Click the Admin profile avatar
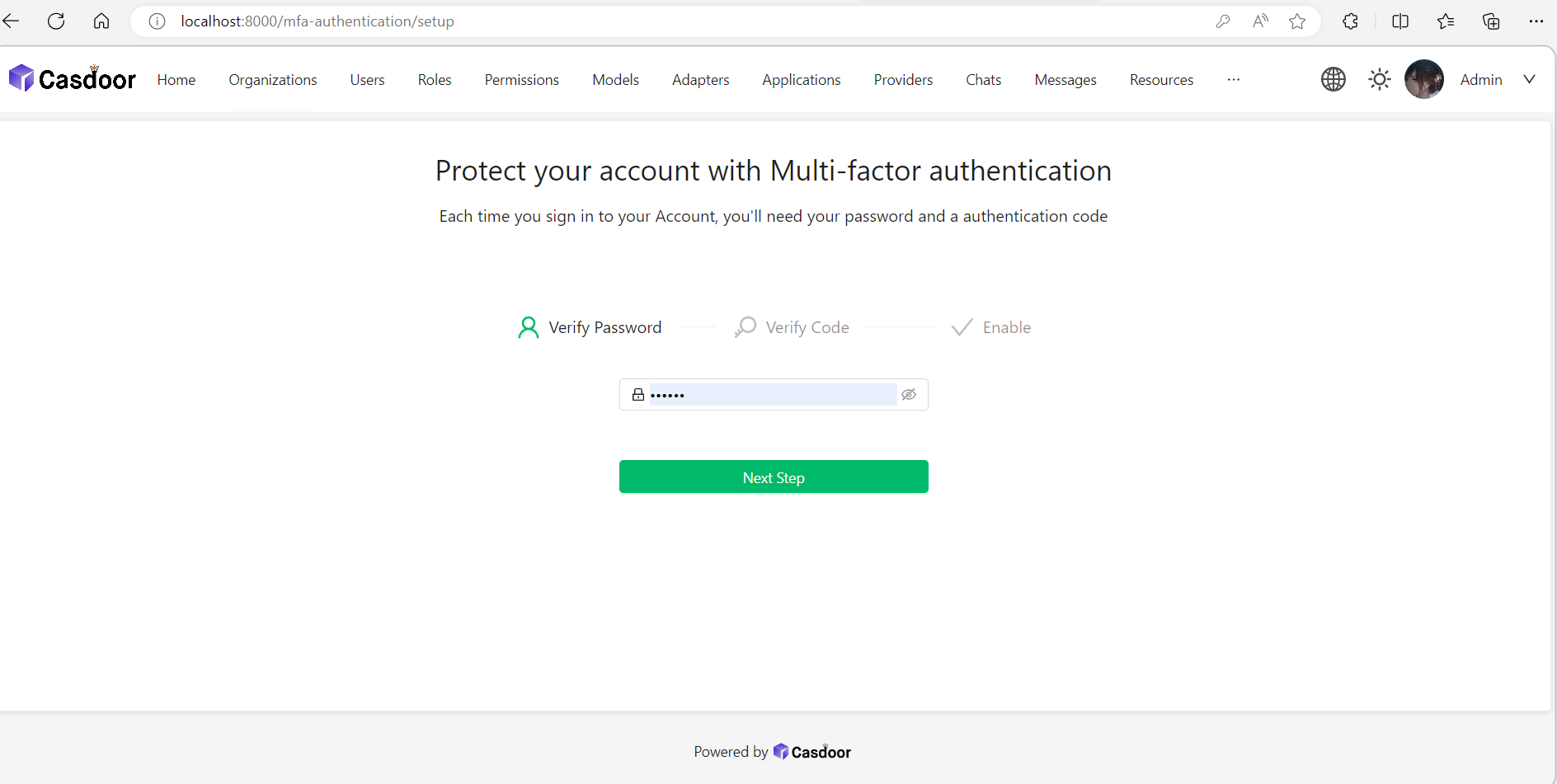 click(1424, 79)
